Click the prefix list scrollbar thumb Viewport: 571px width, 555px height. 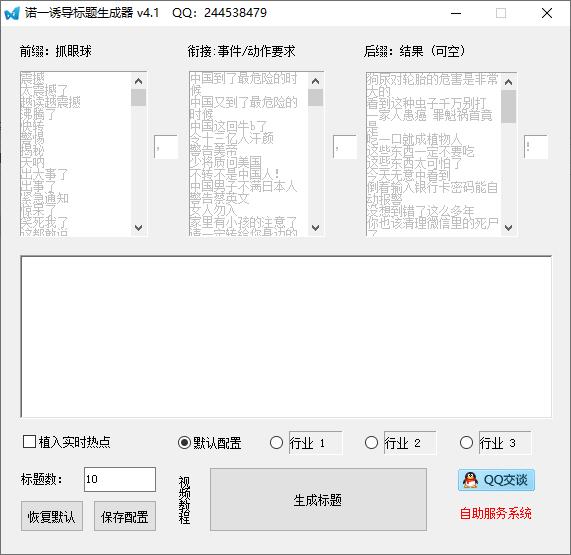click(138, 98)
